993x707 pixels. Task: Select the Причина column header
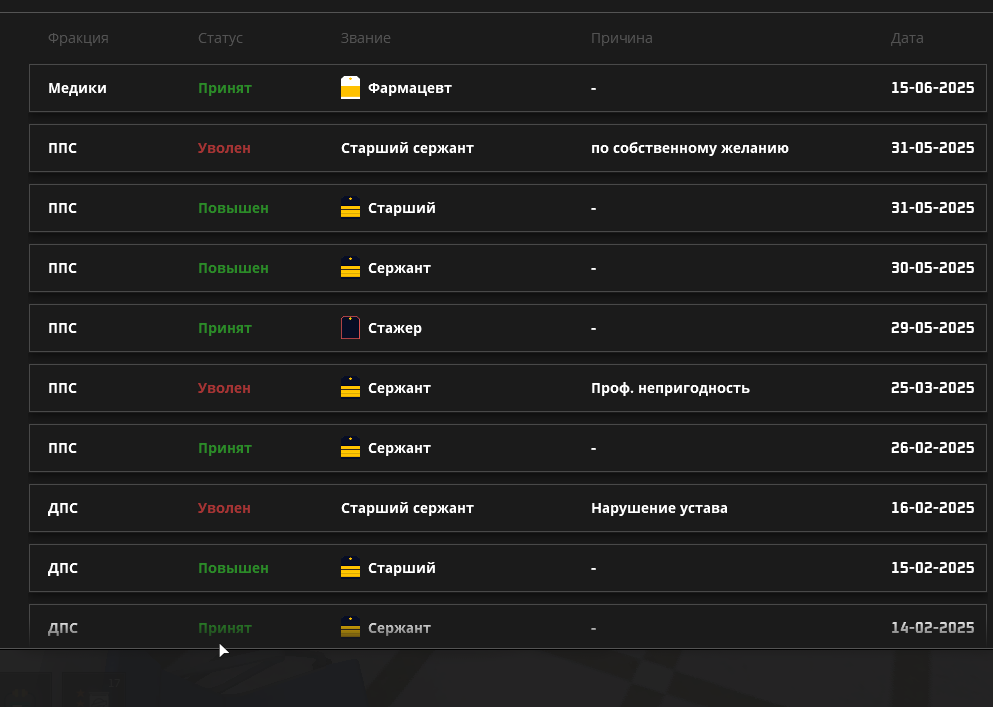coord(621,38)
